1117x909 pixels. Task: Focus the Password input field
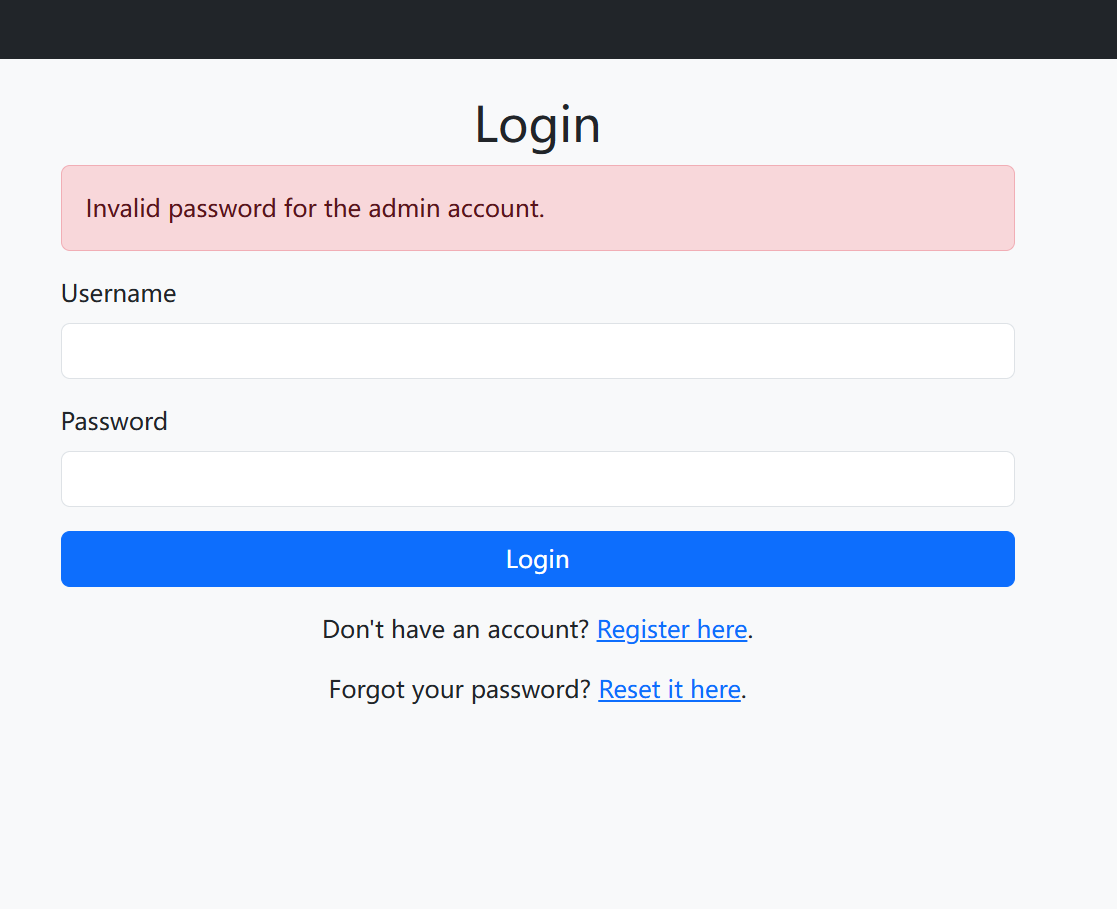click(538, 479)
